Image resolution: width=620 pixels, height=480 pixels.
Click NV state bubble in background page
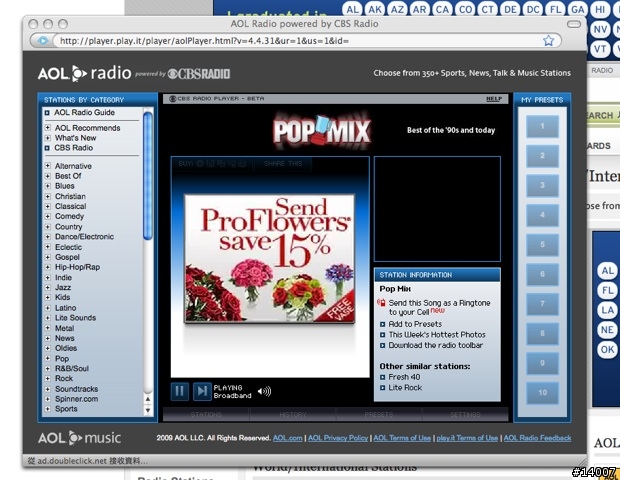pos(600,29)
